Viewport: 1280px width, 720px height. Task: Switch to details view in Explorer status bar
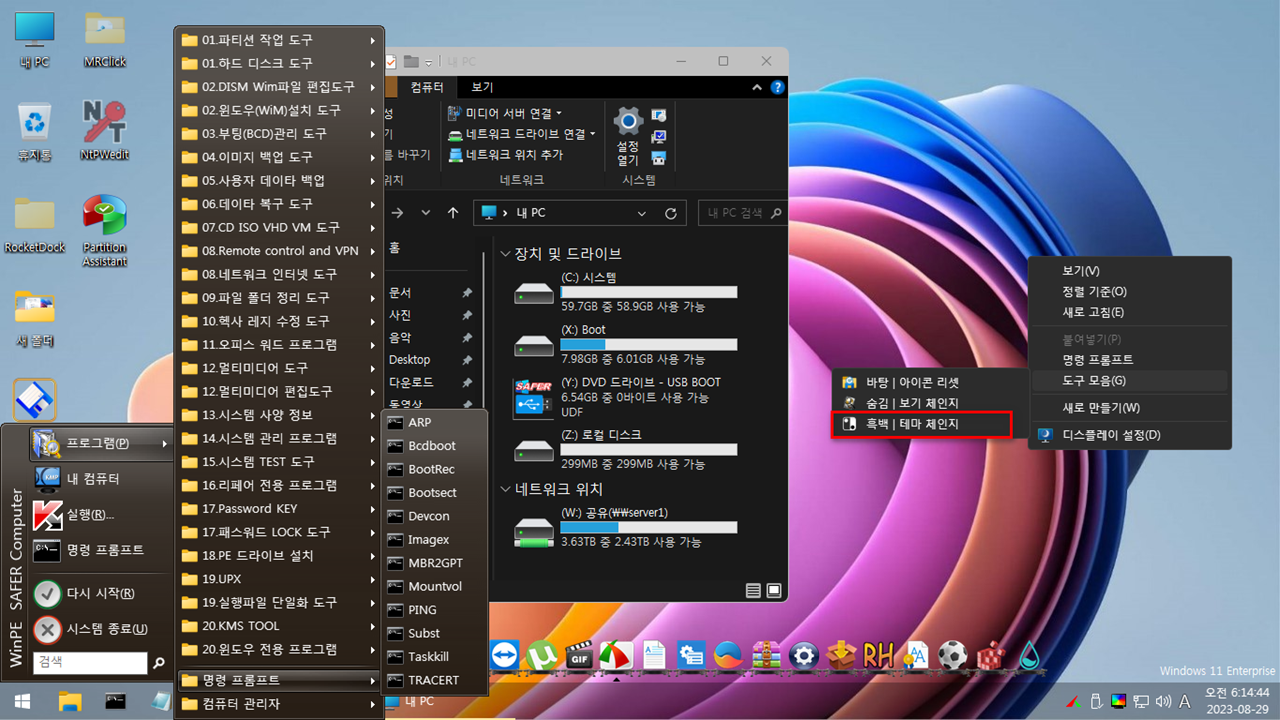(754, 591)
